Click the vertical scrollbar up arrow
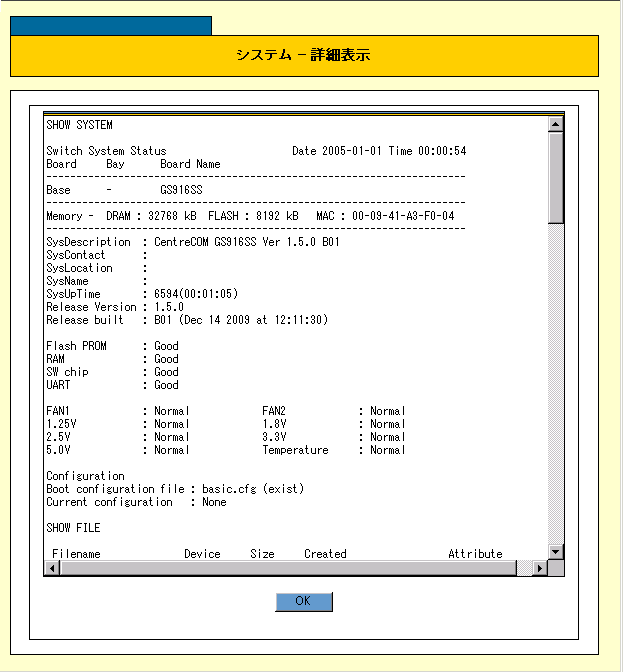The height and width of the screenshot is (672, 623). coord(556,125)
